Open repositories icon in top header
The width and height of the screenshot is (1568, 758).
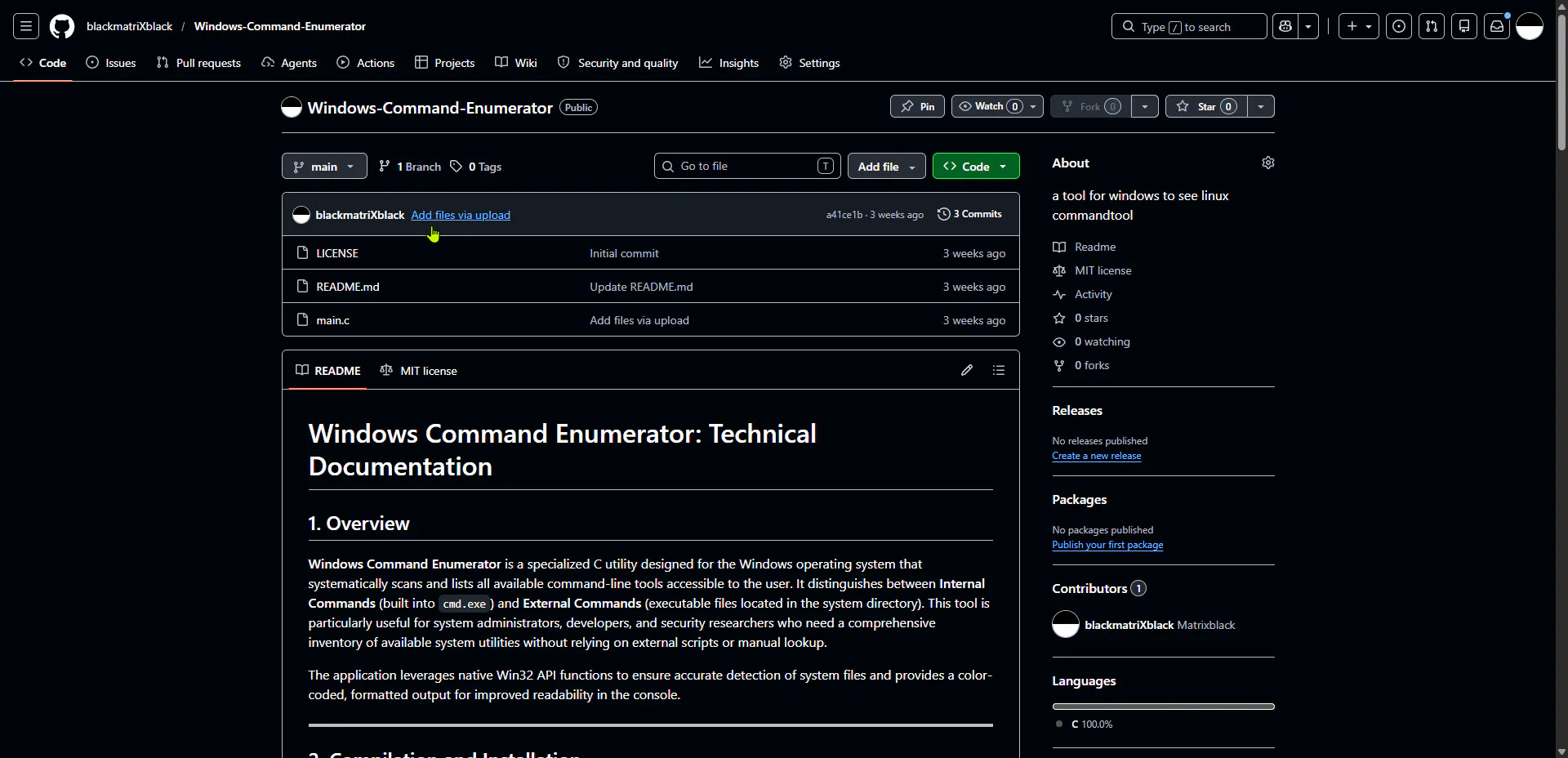1464,26
